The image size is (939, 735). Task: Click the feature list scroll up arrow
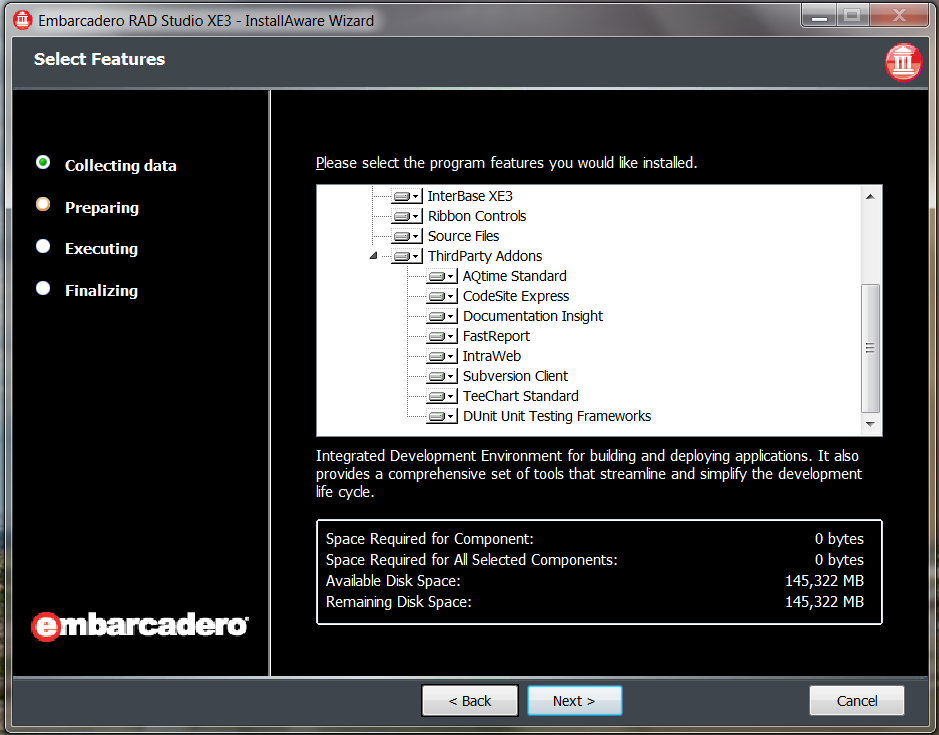(x=870, y=196)
